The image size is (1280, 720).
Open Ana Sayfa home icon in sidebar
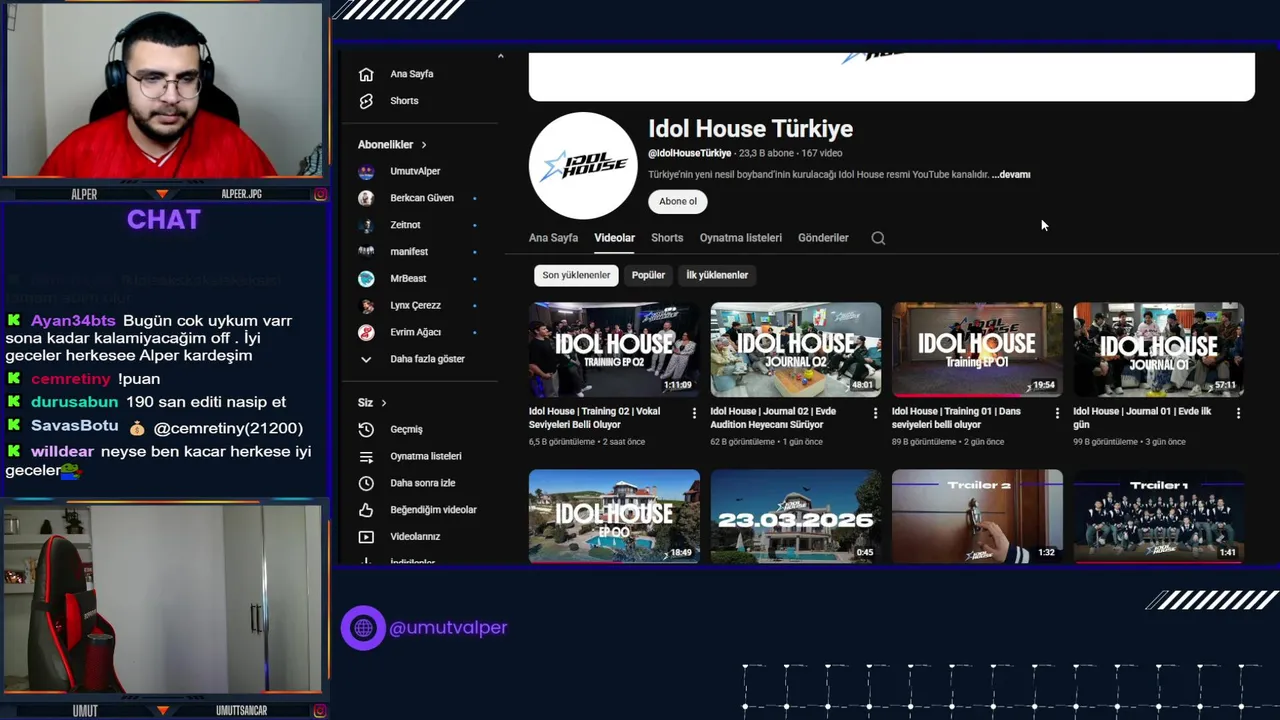point(366,74)
